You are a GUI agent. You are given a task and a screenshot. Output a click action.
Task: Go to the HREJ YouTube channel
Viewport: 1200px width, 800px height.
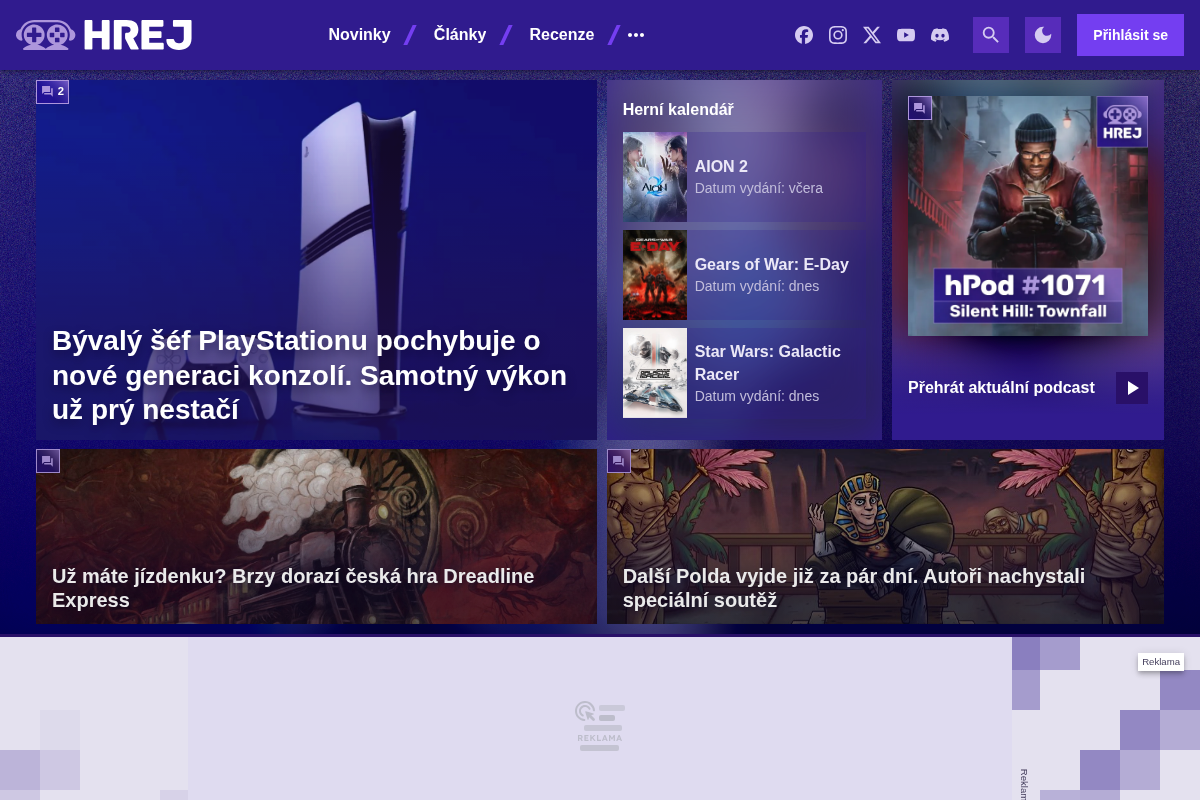pos(906,35)
